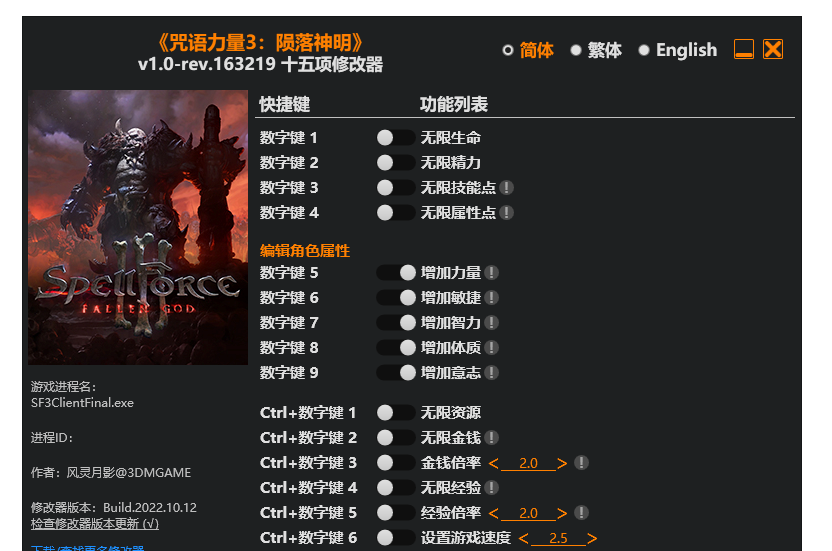Enable 无限经验 switch
The height and width of the screenshot is (551, 832).
[396, 487]
